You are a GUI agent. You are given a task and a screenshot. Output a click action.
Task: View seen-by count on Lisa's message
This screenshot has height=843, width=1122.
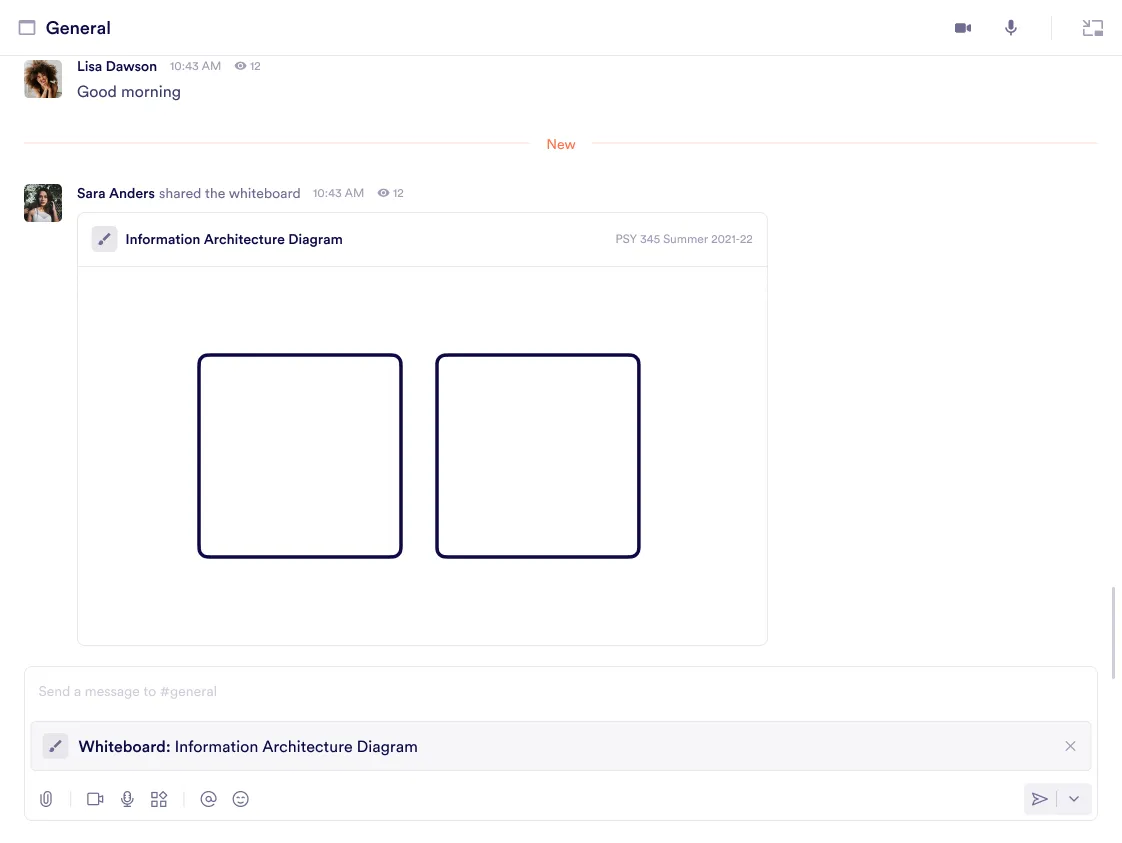click(x=247, y=66)
